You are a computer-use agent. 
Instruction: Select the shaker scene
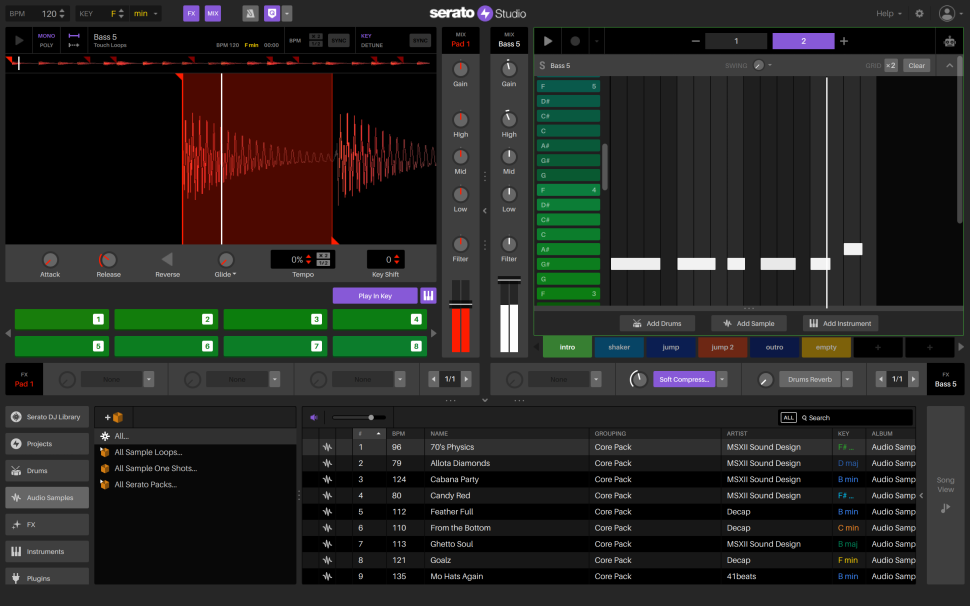(x=619, y=347)
